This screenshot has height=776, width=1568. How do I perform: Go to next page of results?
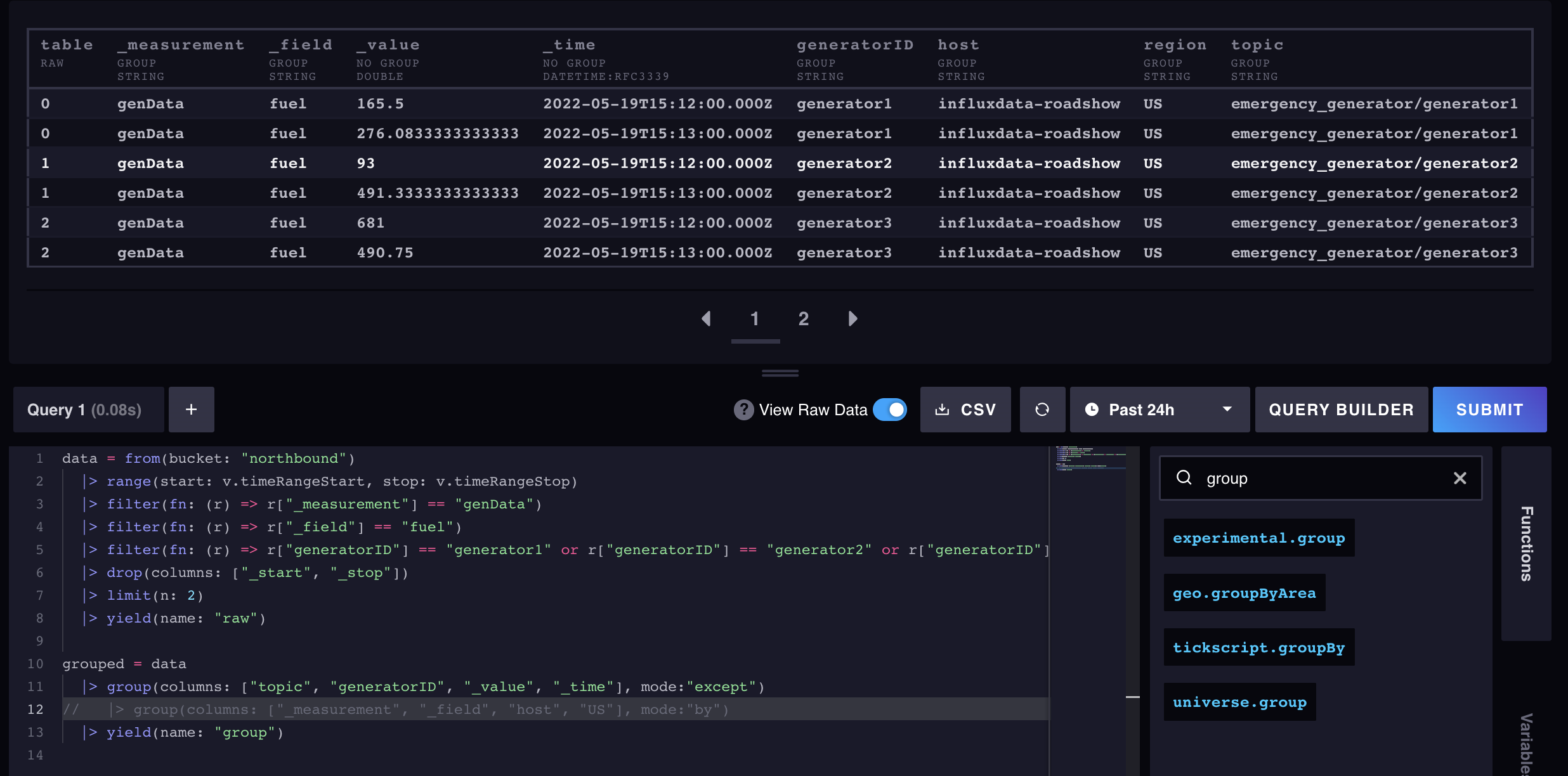(x=853, y=319)
